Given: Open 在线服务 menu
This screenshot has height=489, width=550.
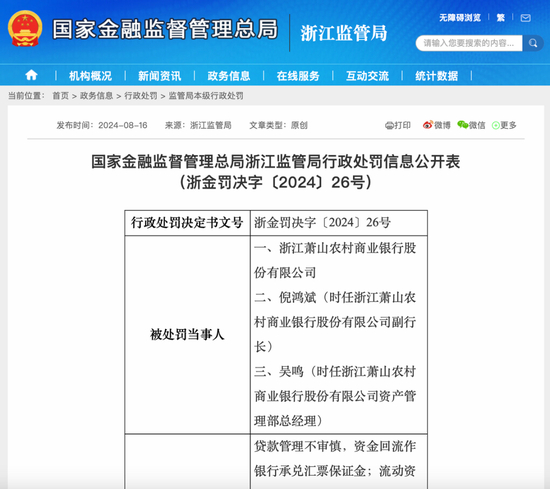Looking at the screenshot, I should coord(298,76).
